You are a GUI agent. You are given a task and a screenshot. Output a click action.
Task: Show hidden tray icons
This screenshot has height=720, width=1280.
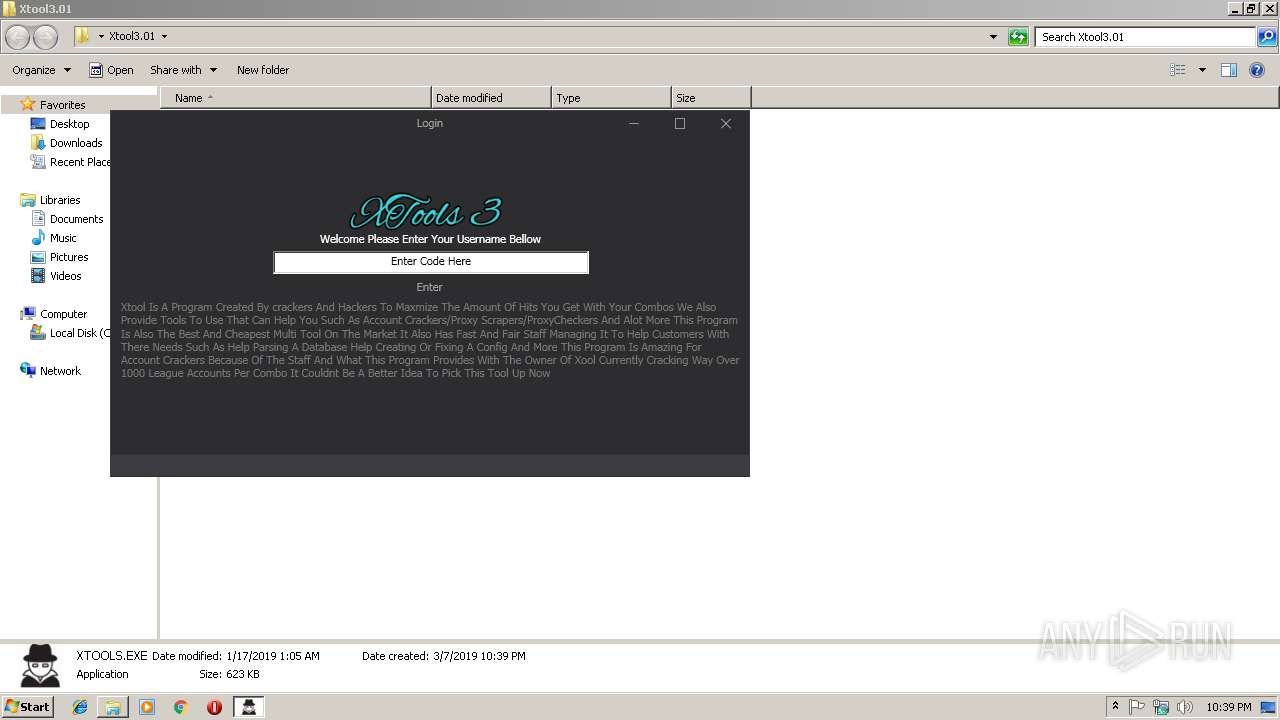click(x=1115, y=707)
